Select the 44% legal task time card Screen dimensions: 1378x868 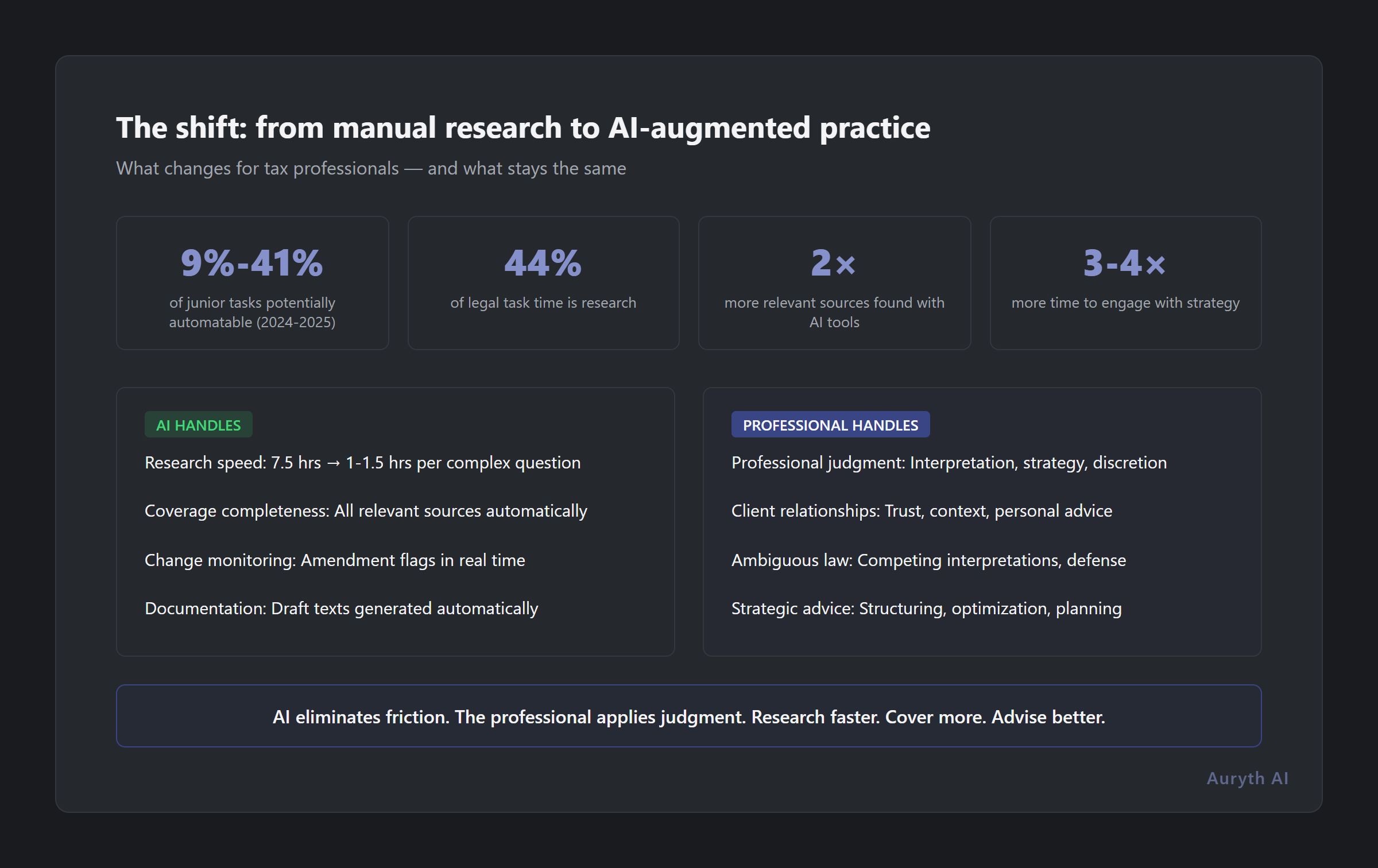tap(543, 282)
